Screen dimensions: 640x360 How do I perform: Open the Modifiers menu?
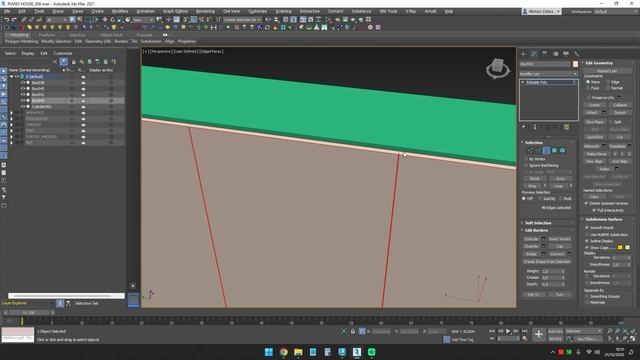coord(120,11)
